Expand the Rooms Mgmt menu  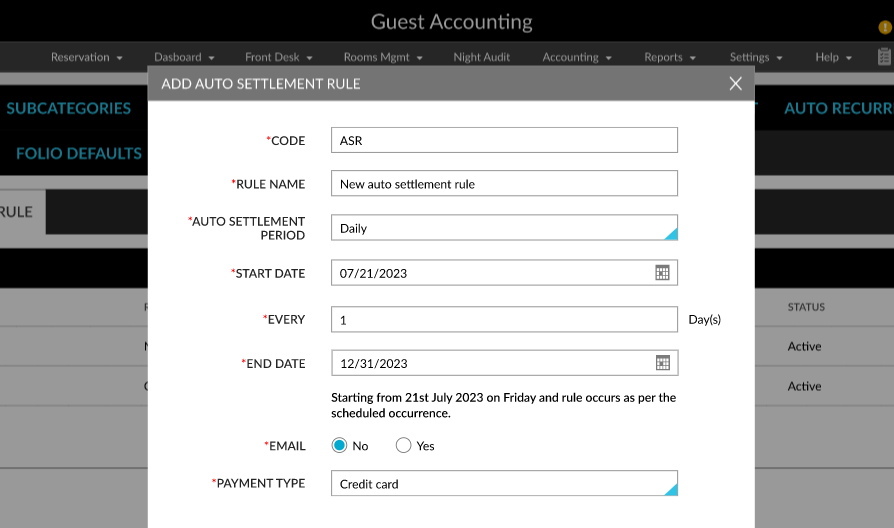(x=383, y=57)
